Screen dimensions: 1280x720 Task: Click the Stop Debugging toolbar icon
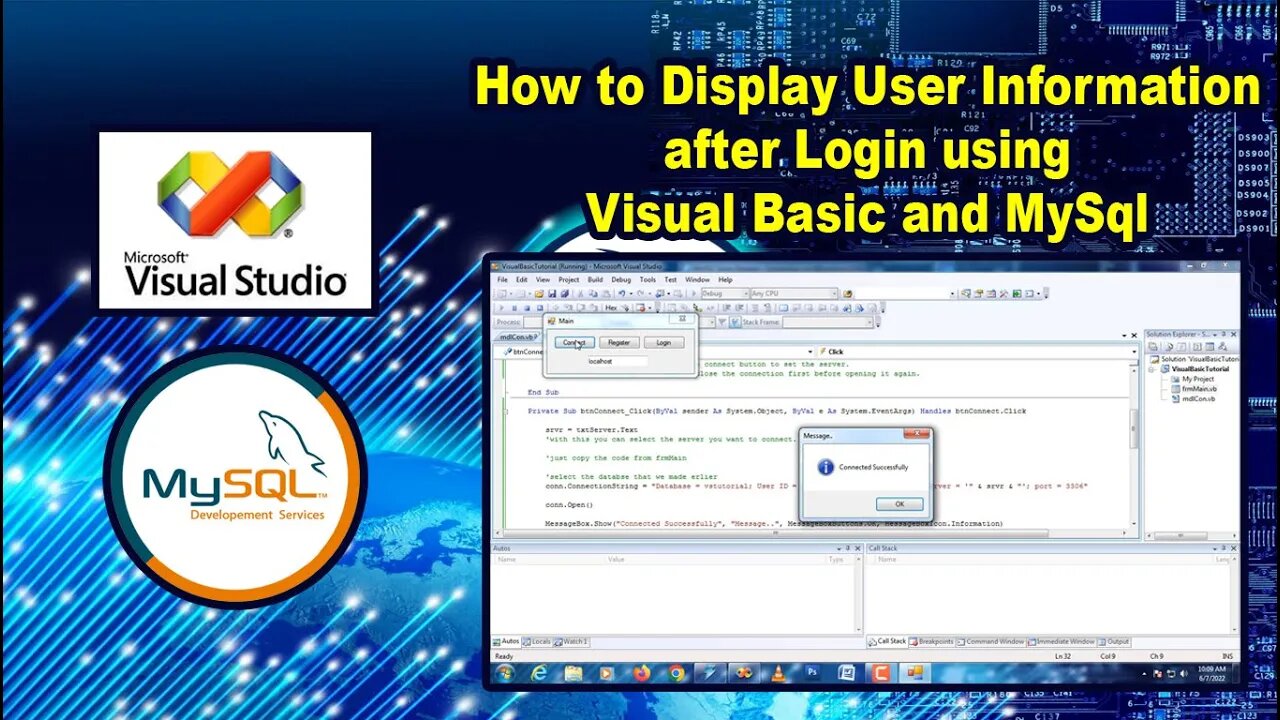[527, 308]
